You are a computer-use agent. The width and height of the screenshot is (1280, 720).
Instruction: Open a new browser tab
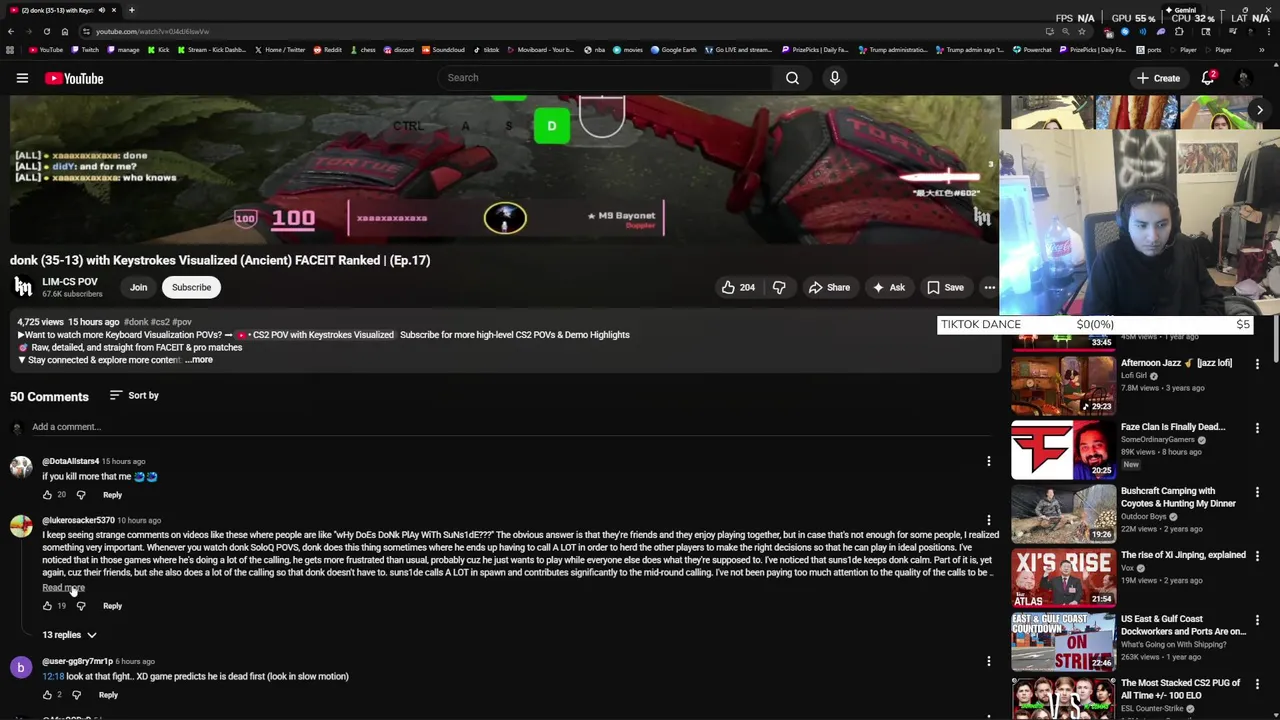[131, 10]
